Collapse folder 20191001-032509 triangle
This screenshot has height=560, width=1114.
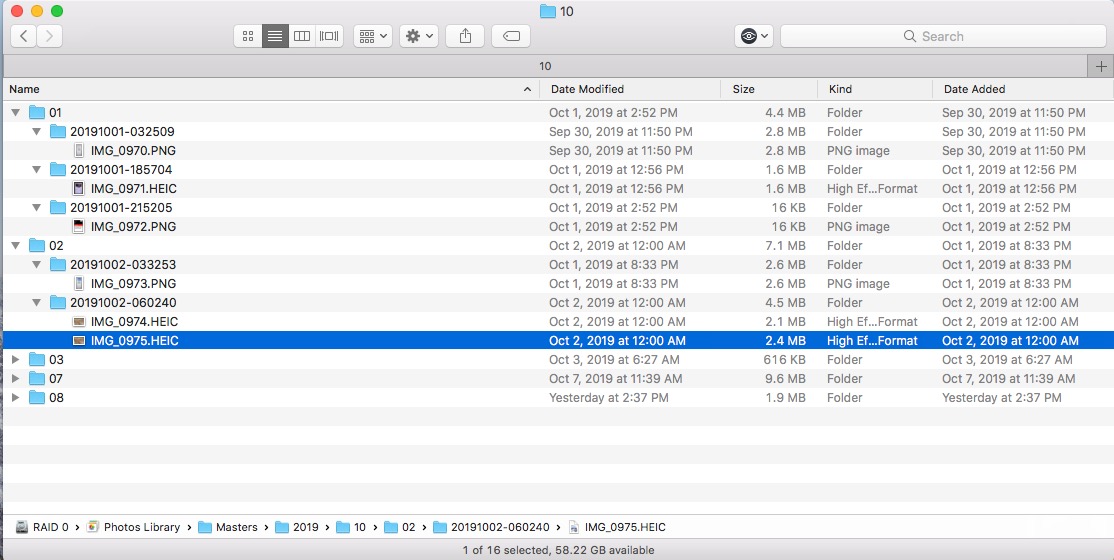[x=36, y=131]
